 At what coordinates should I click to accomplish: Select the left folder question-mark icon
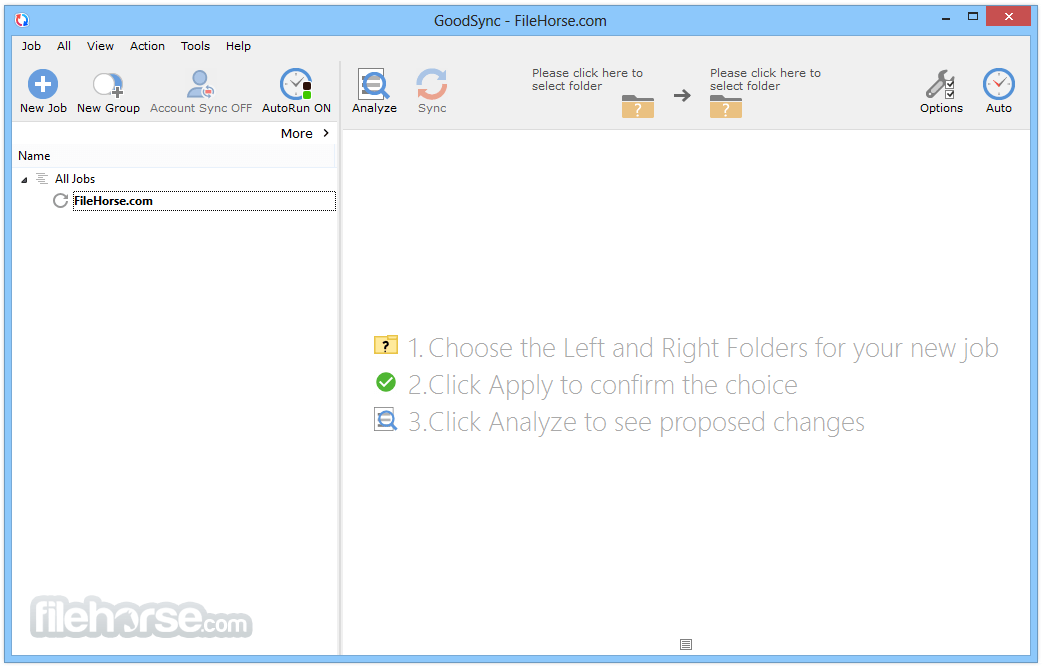[637, 106]
